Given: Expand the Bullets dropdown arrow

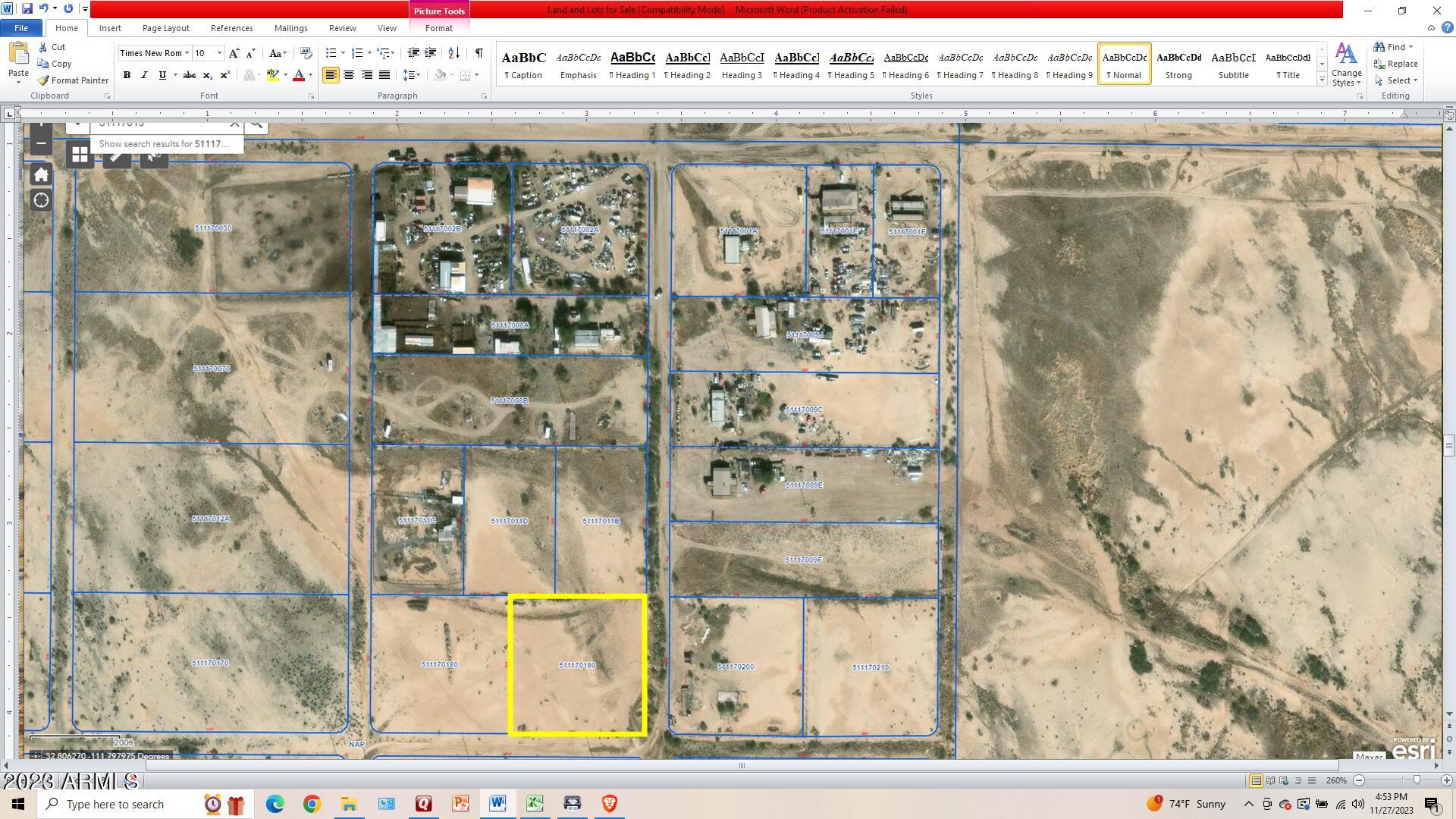Looking at the screenshot, I should pyautogui.click(x=343, y=53).
